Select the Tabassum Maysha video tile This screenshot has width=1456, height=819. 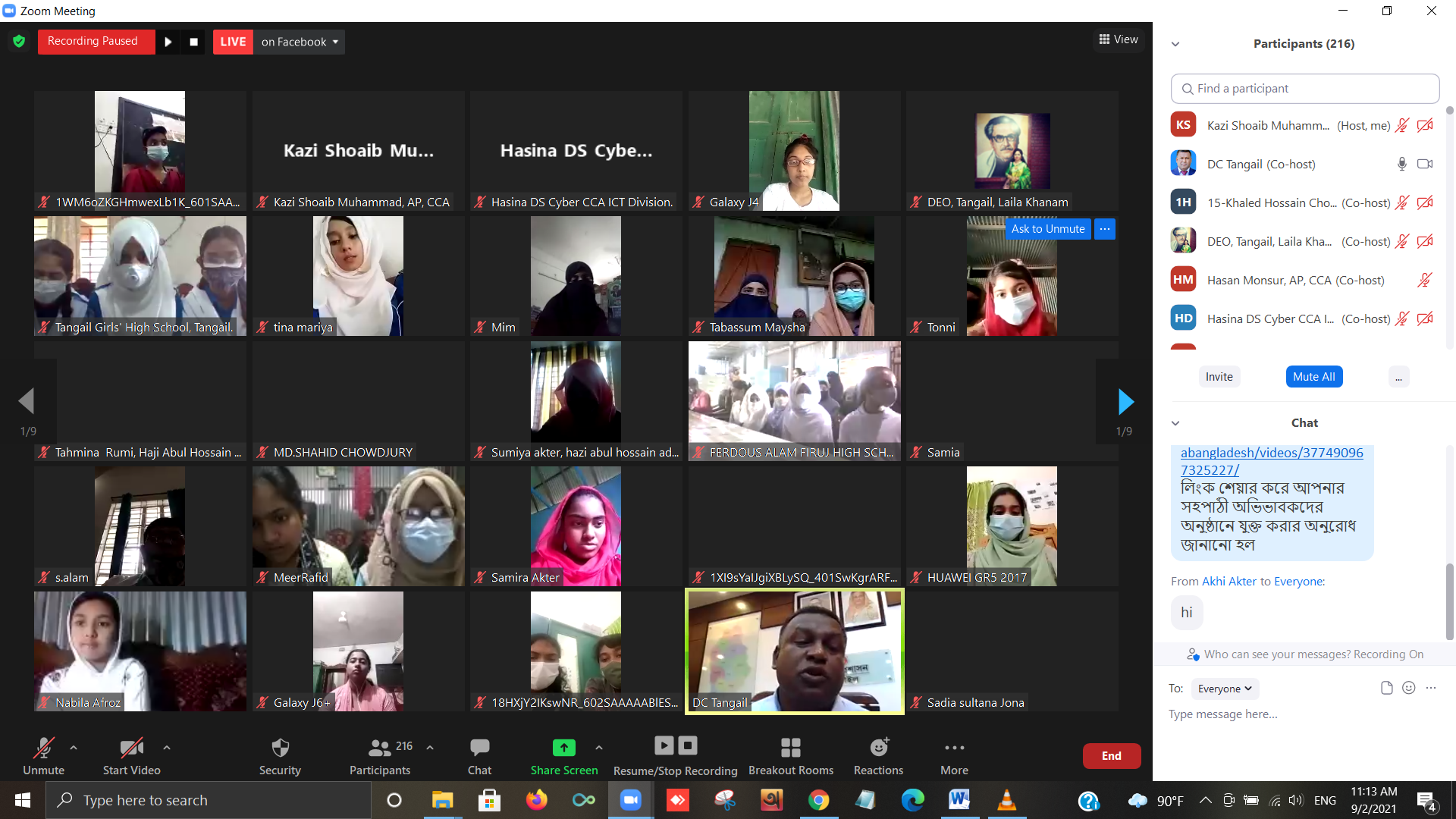click(x=795, y=276)
